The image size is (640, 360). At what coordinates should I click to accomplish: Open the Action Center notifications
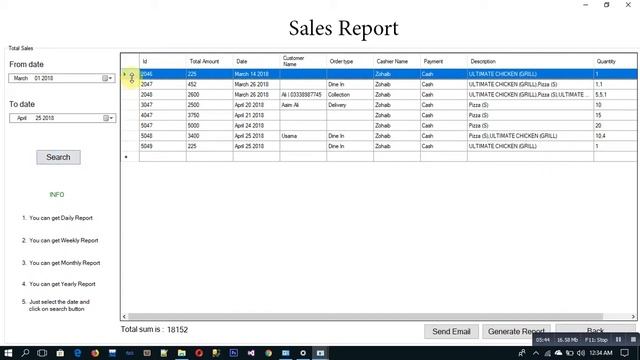(624, 353)
